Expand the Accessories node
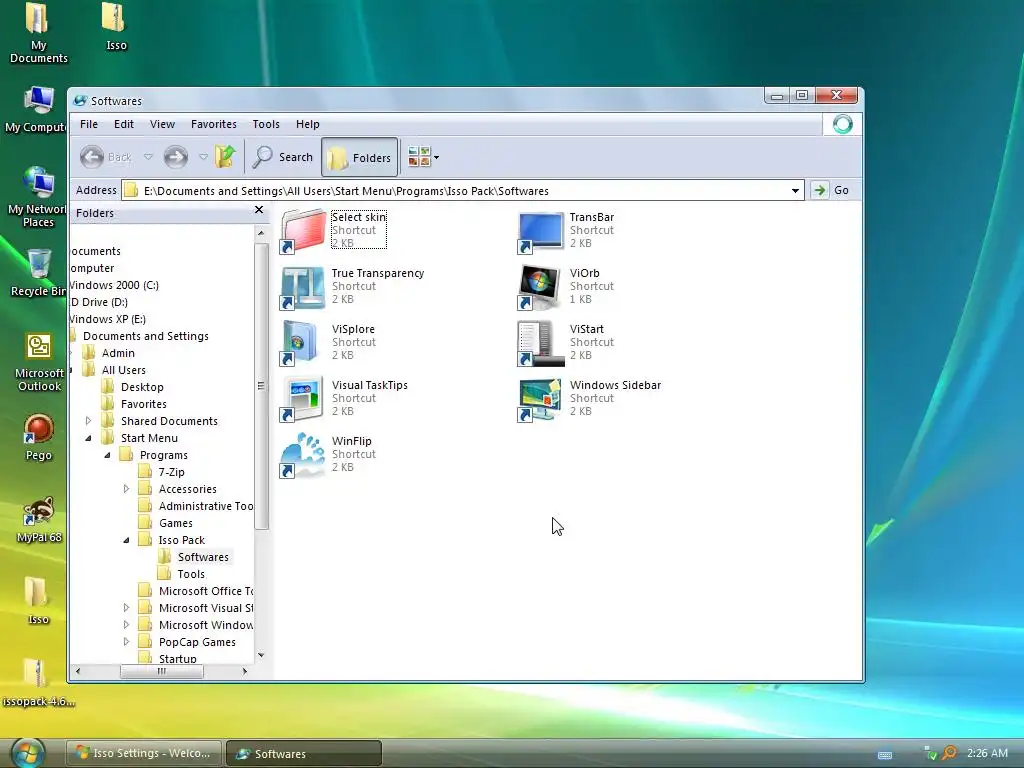This screenshot has width=1024, height=768. [x=126, y=488]
